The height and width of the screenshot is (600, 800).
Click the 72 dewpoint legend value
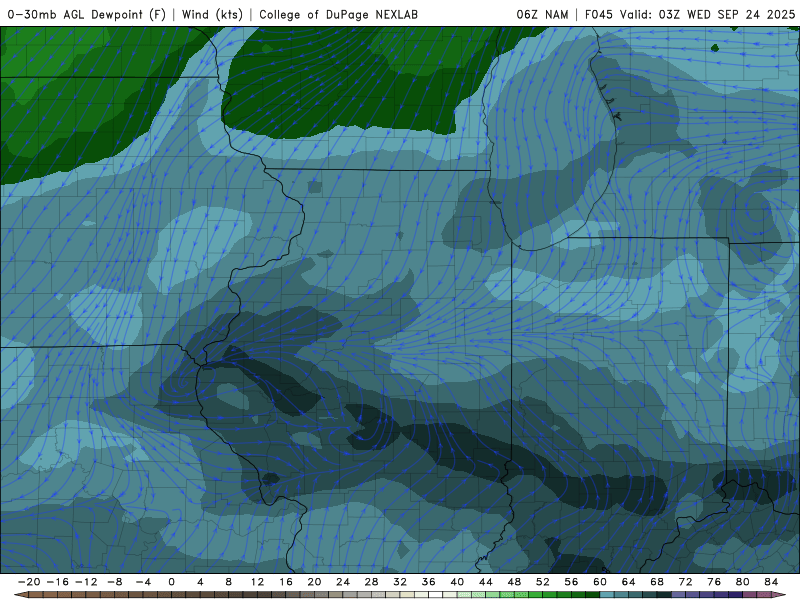pos(686,582)
